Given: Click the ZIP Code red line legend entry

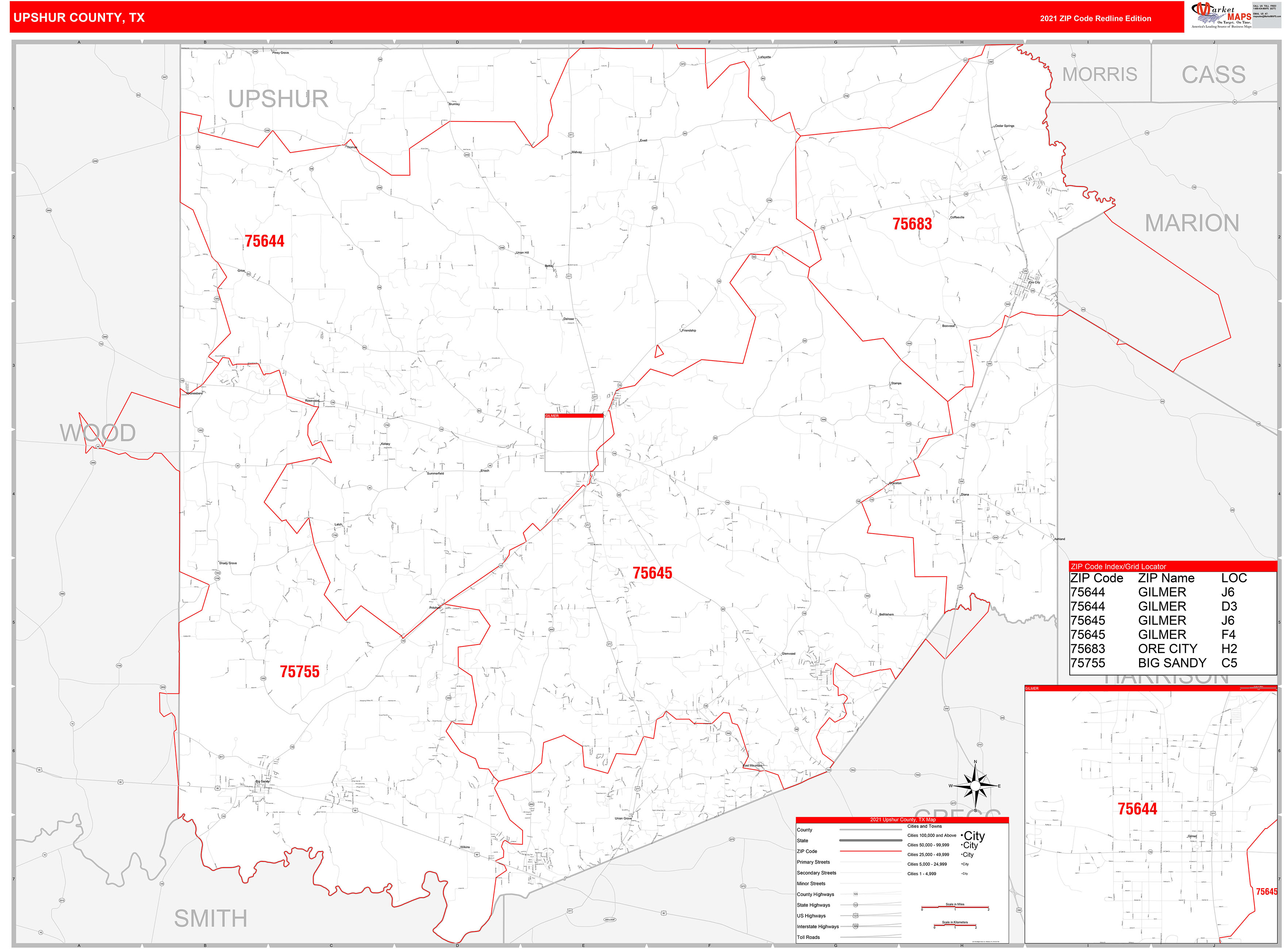Looking at the screenshot, I should [871, 851].
